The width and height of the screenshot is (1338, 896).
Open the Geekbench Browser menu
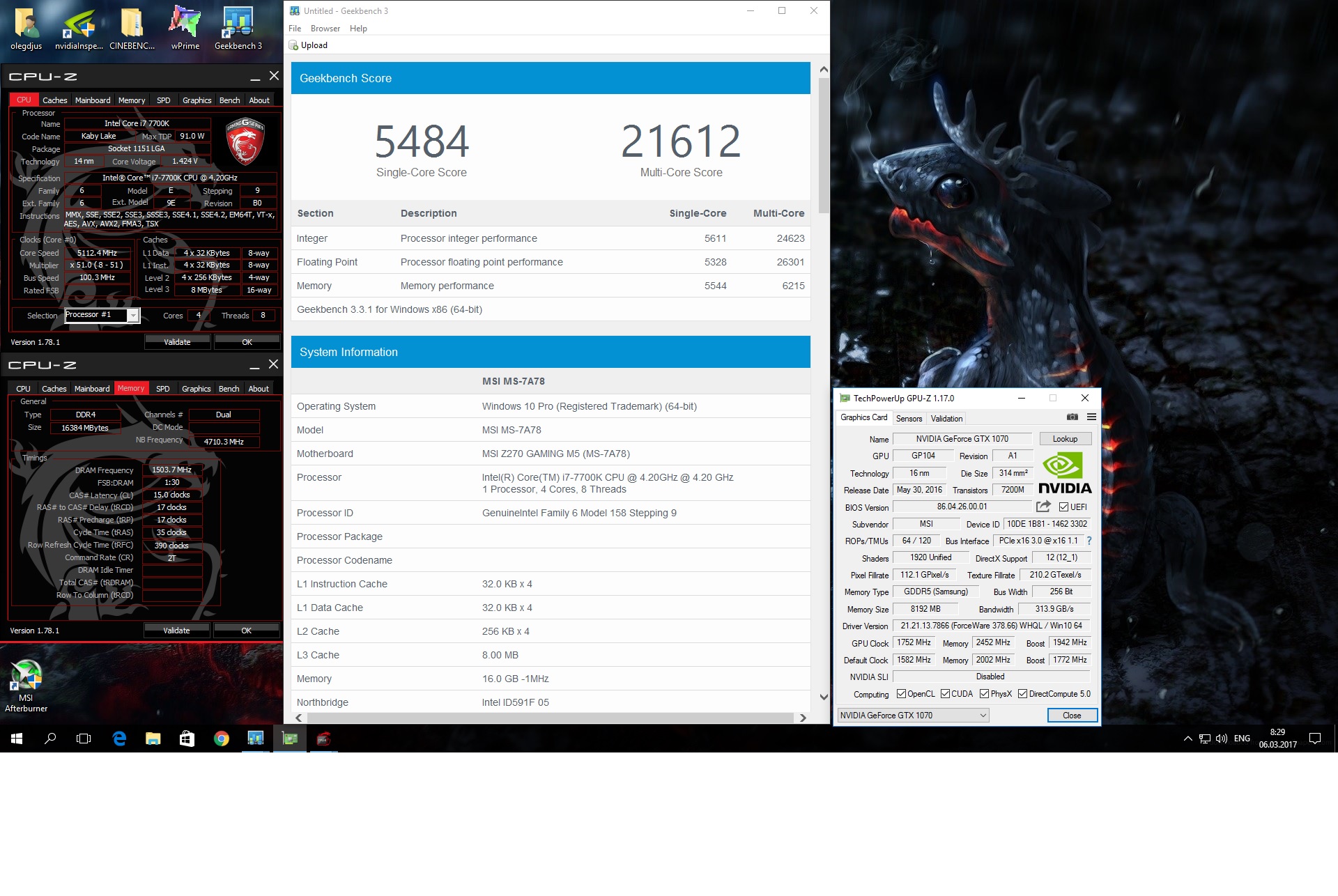pyautogui.click(x=325, y=29)
